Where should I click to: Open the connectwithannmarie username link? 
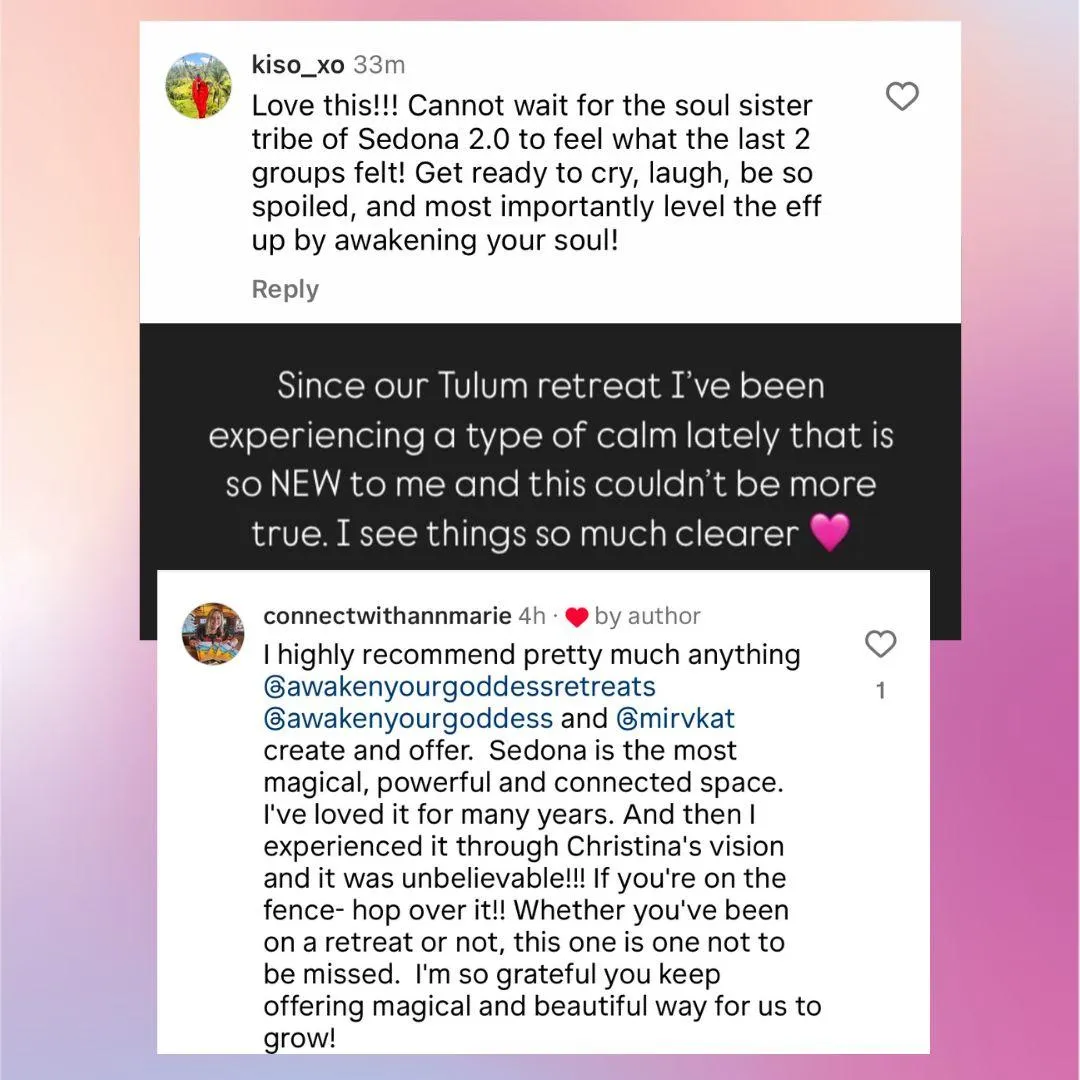(387, 616)
